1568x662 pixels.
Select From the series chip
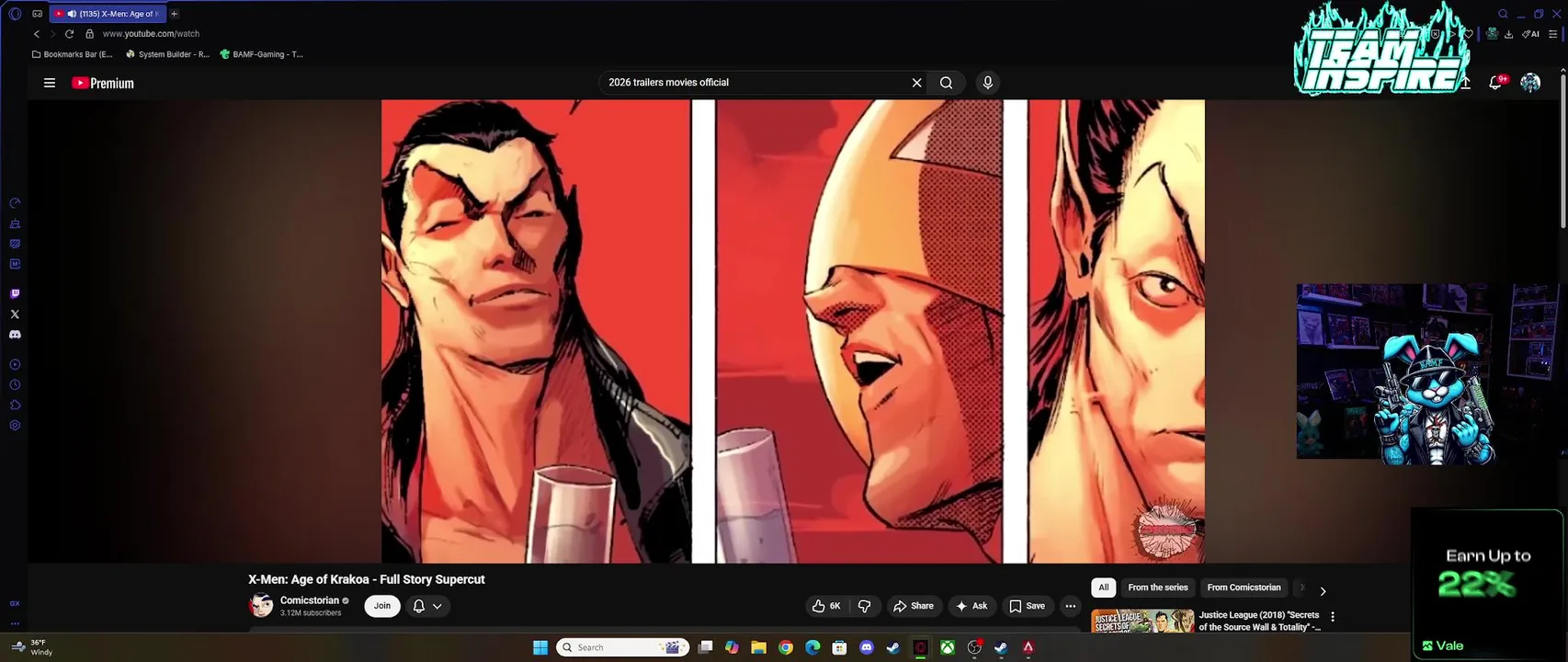[1158, 588]
